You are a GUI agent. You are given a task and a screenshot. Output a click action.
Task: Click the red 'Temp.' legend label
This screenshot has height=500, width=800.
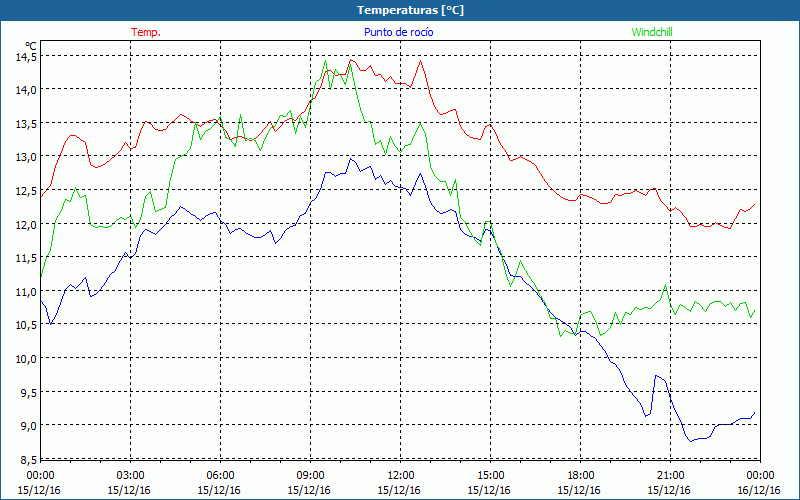coord(146,32)
